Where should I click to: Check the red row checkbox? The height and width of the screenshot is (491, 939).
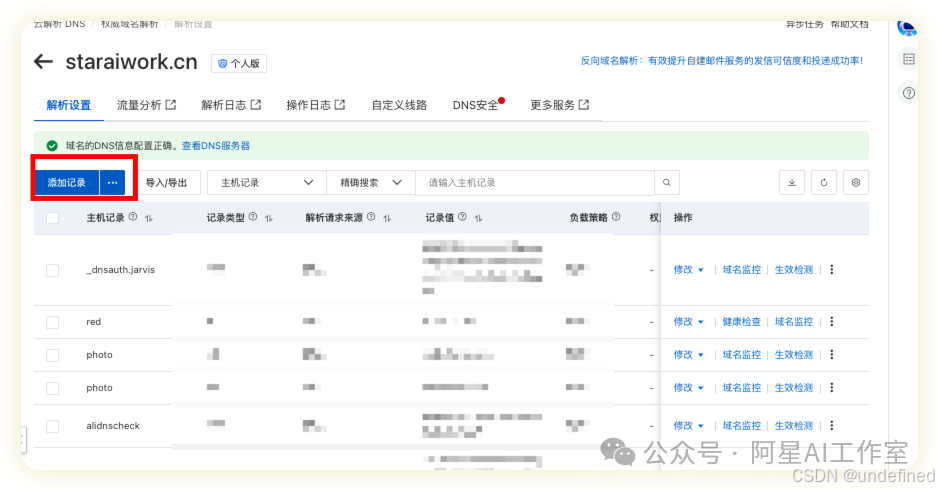coord(53,322)
